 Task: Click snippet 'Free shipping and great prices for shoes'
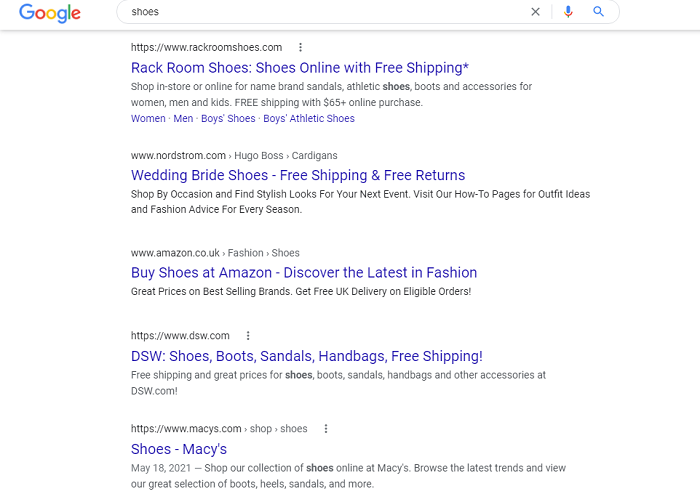coord(338,383)
